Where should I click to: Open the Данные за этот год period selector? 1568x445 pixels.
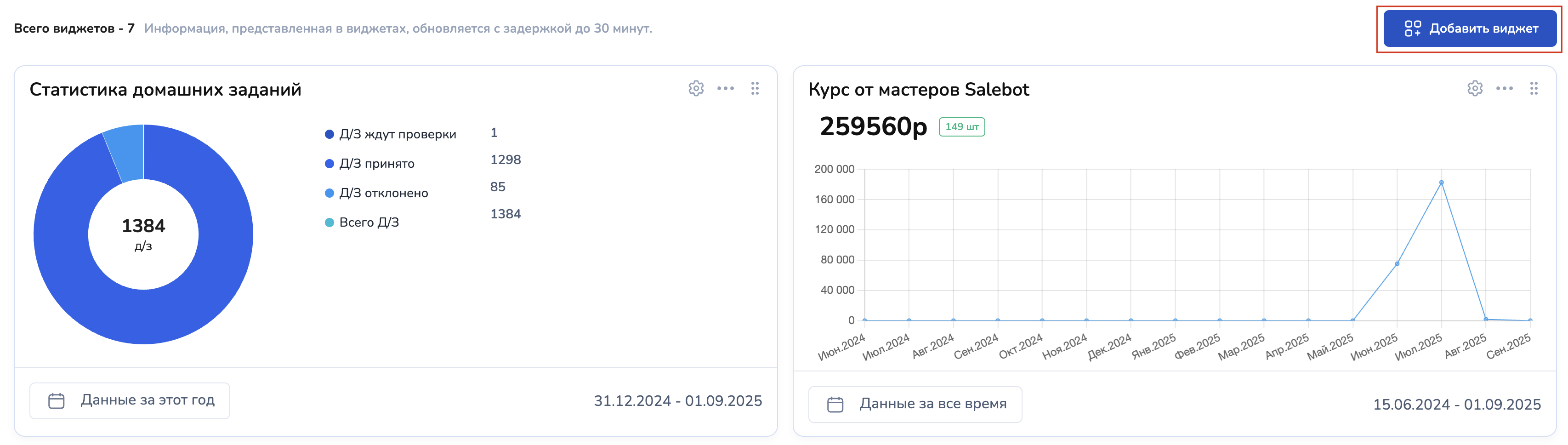pyautogui.click(x=130, y=400)
